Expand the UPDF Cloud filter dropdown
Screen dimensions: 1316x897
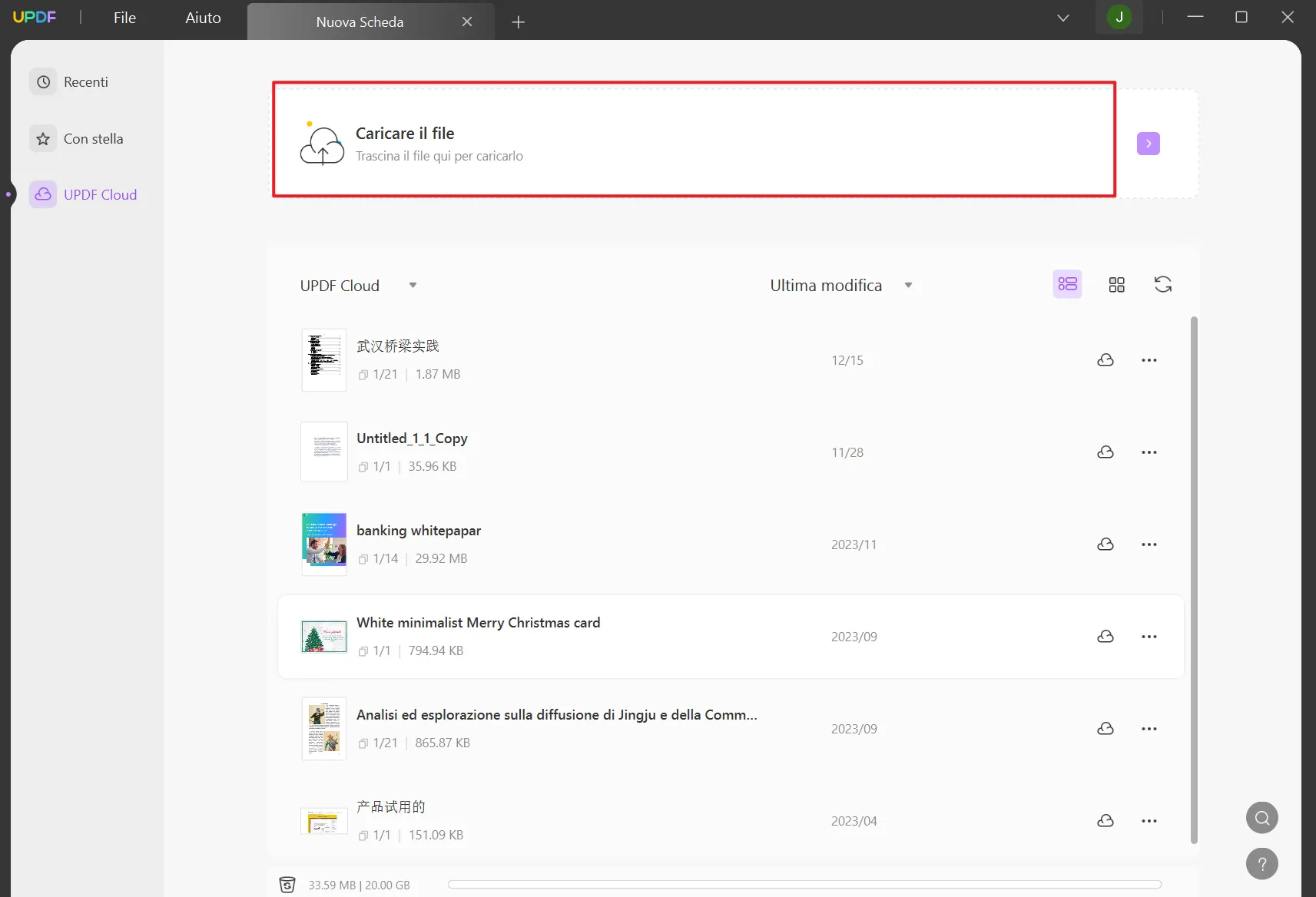pyautogui.click(x=413, y=286)
